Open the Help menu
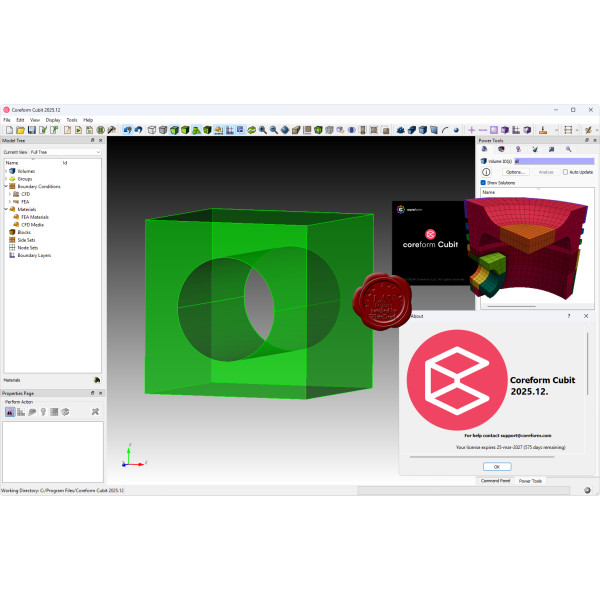Image resolution: width=600 pixels, height=600 pixels. click(x=88, y=120)
